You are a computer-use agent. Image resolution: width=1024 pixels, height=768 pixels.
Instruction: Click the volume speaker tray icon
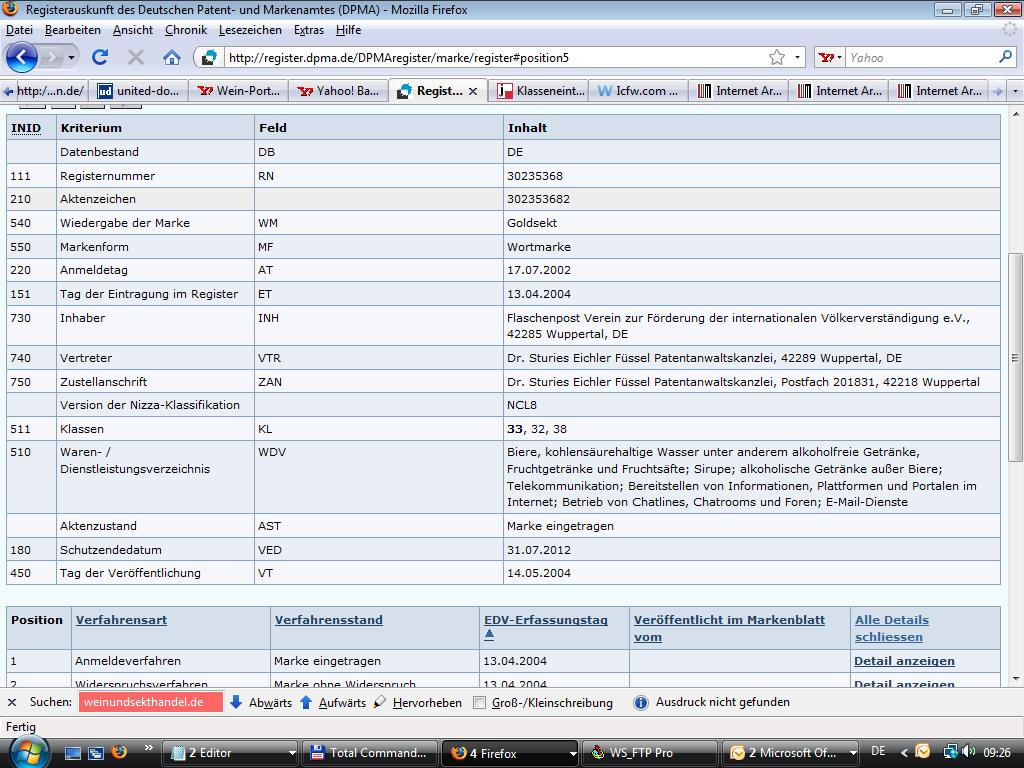968,752
